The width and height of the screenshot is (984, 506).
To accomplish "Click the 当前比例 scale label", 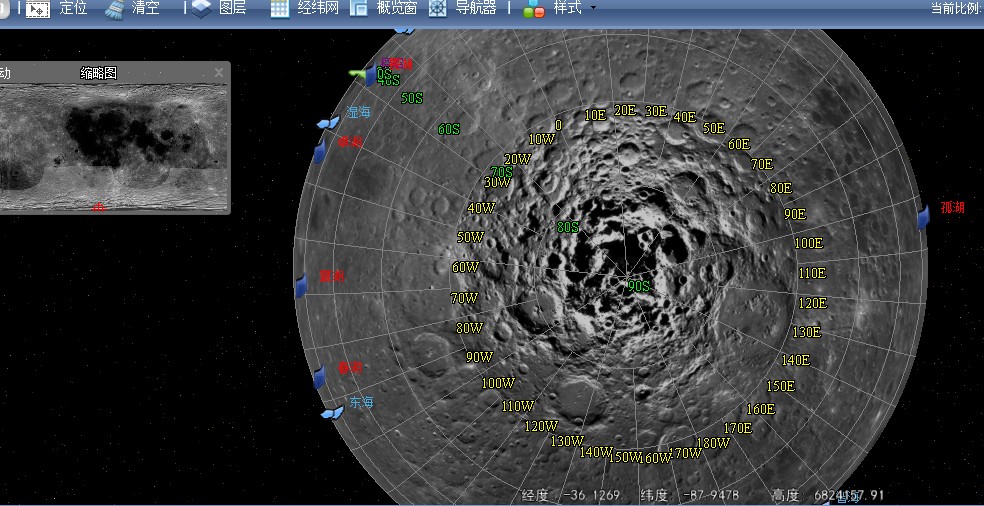I will (956, 9).
